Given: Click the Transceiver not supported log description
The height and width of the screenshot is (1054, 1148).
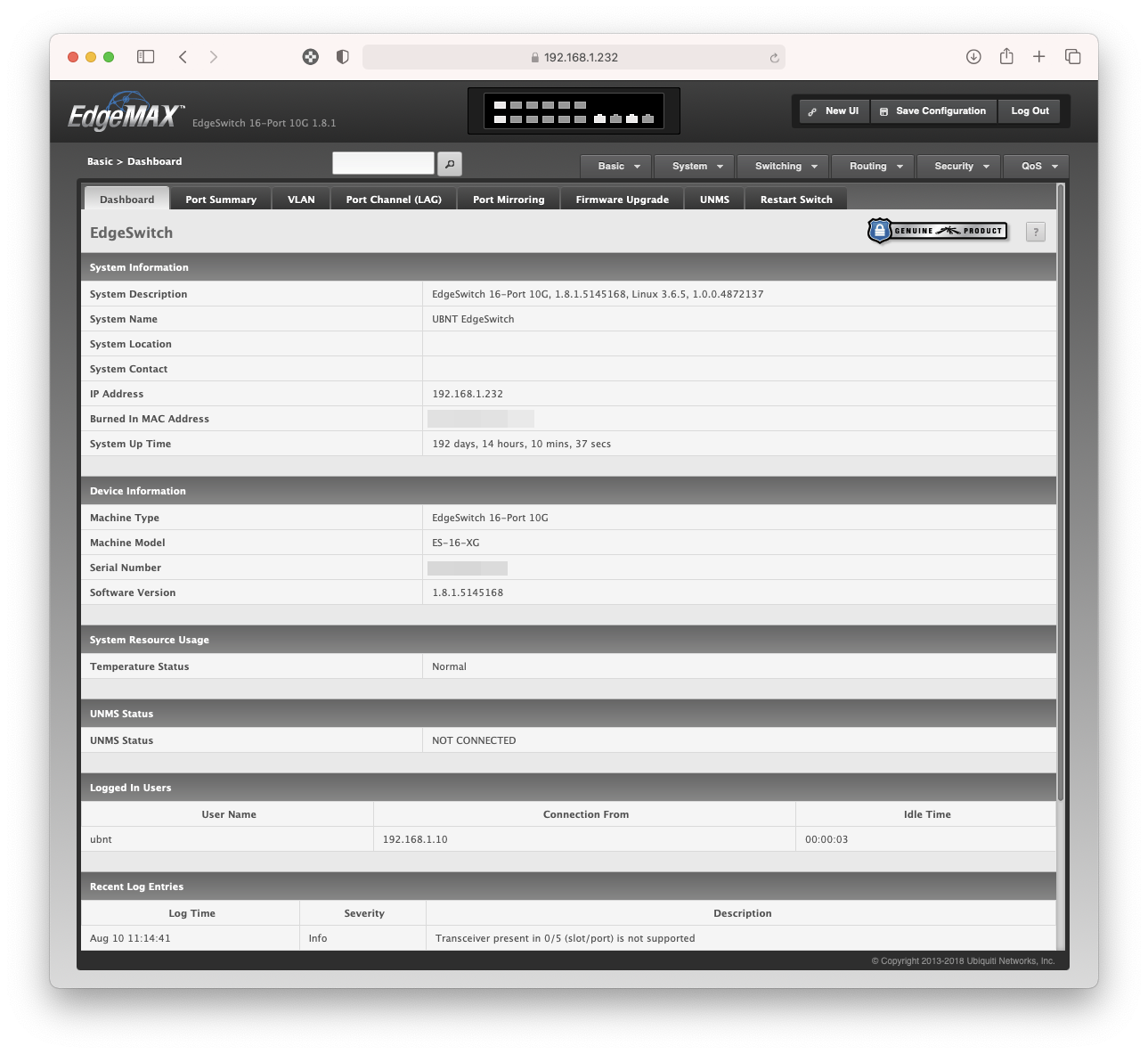Looking at the screenshot, I should pyautogui.click(x=565, y=938).
